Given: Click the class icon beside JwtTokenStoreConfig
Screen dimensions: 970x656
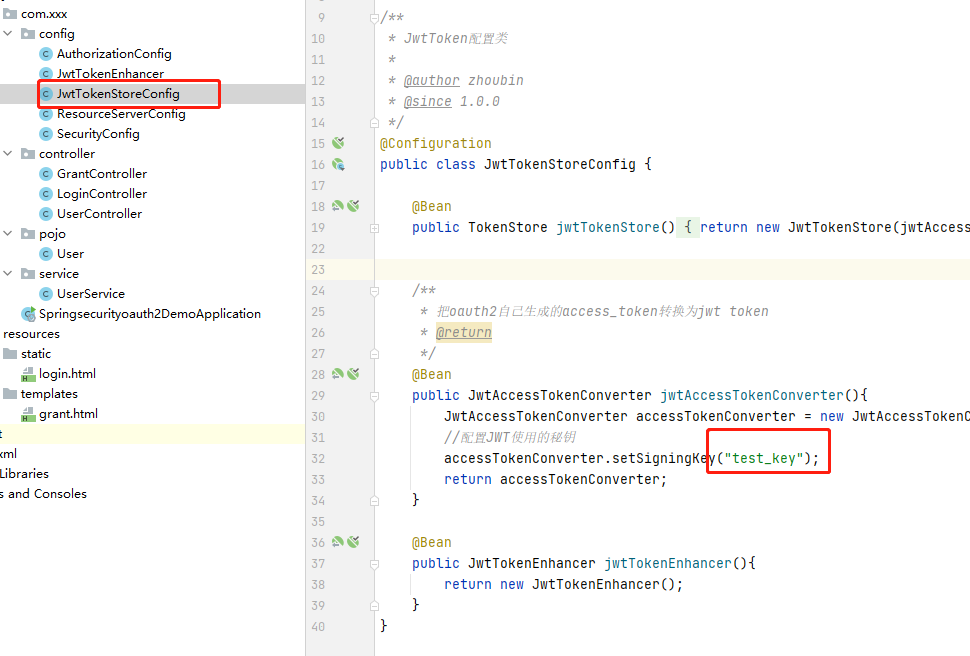Looking at the screenshot, I should pos(46,94).
